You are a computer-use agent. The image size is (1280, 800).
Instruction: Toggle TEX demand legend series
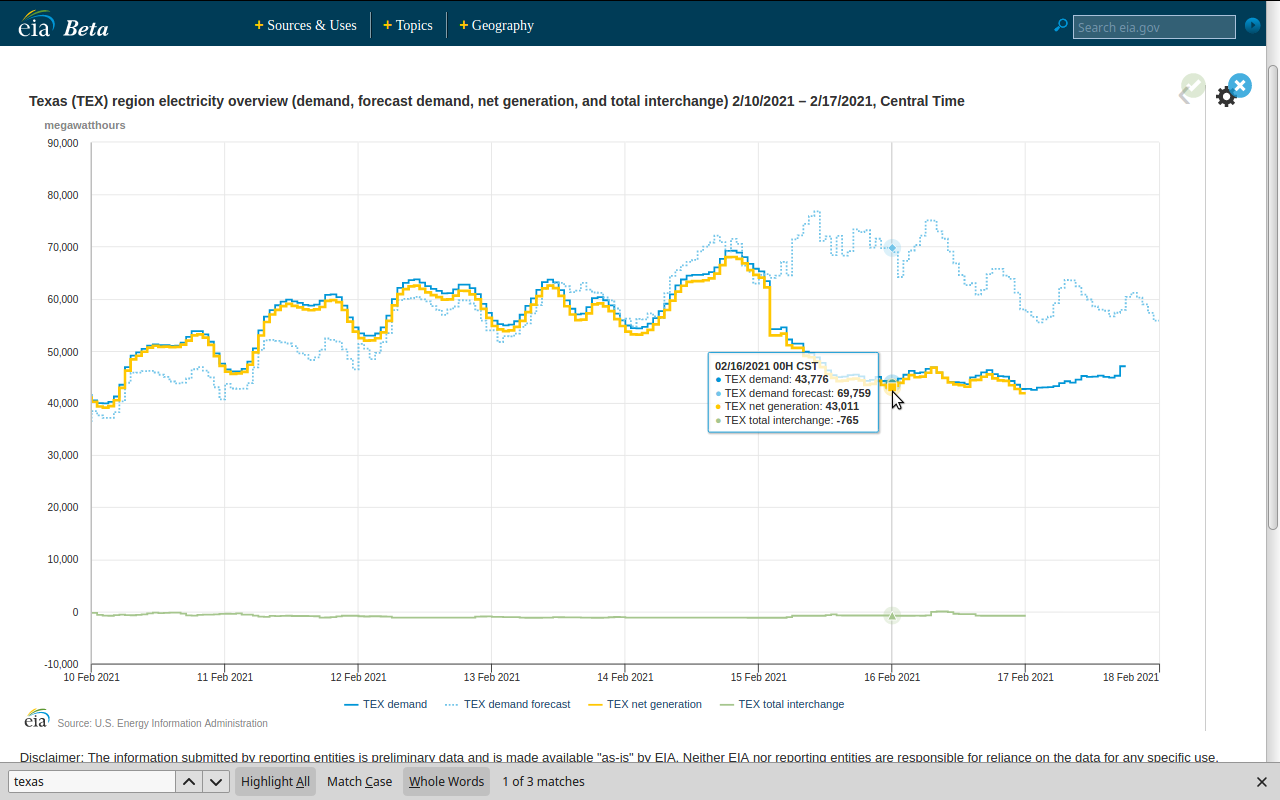pos(385,704)
